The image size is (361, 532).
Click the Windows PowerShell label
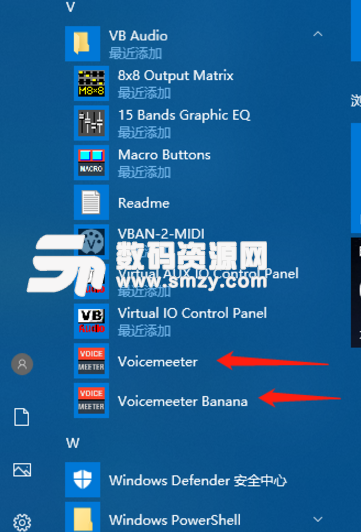(x=175, y=520)
